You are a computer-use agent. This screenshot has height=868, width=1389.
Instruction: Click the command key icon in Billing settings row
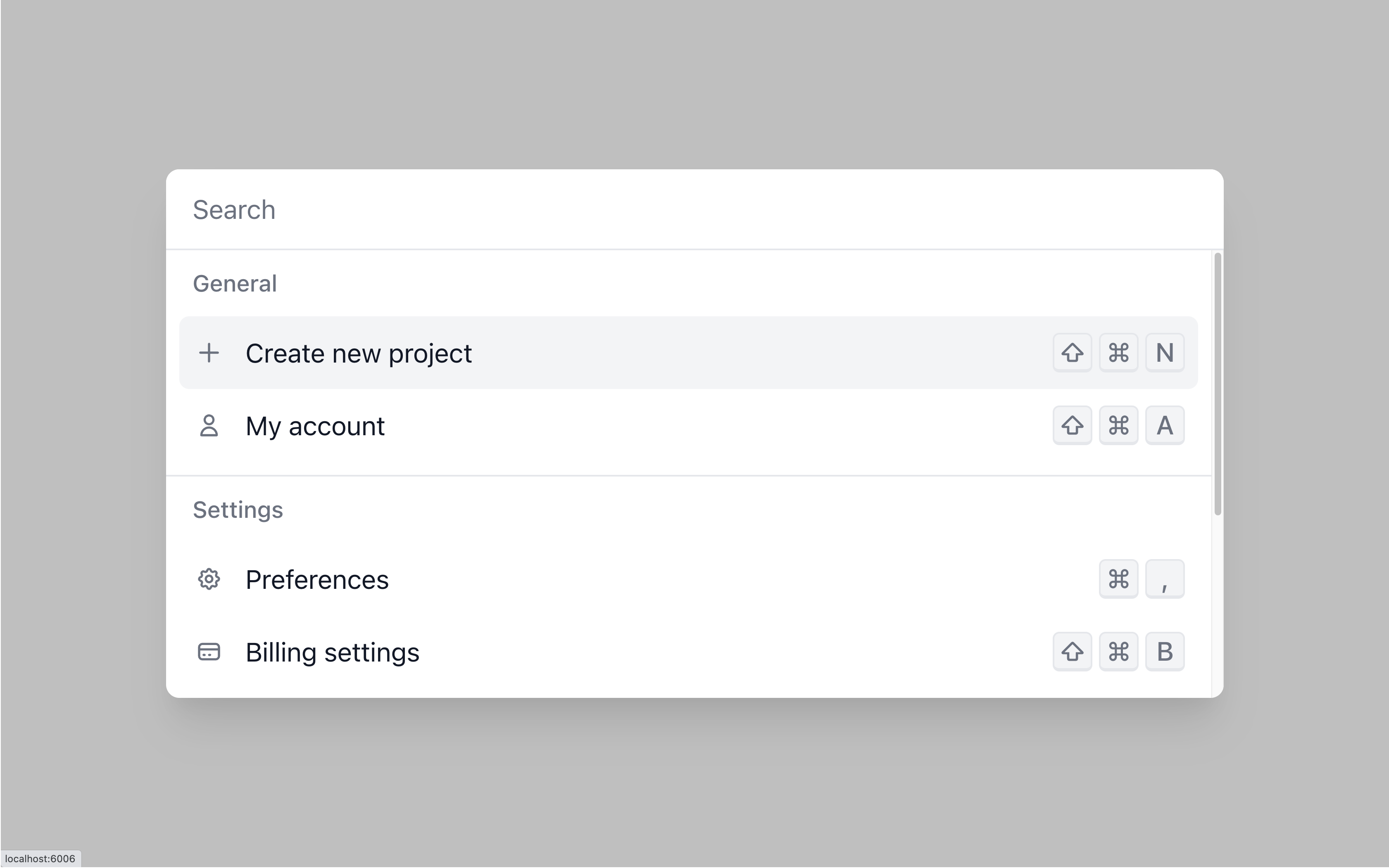(x=1118, y=652)
